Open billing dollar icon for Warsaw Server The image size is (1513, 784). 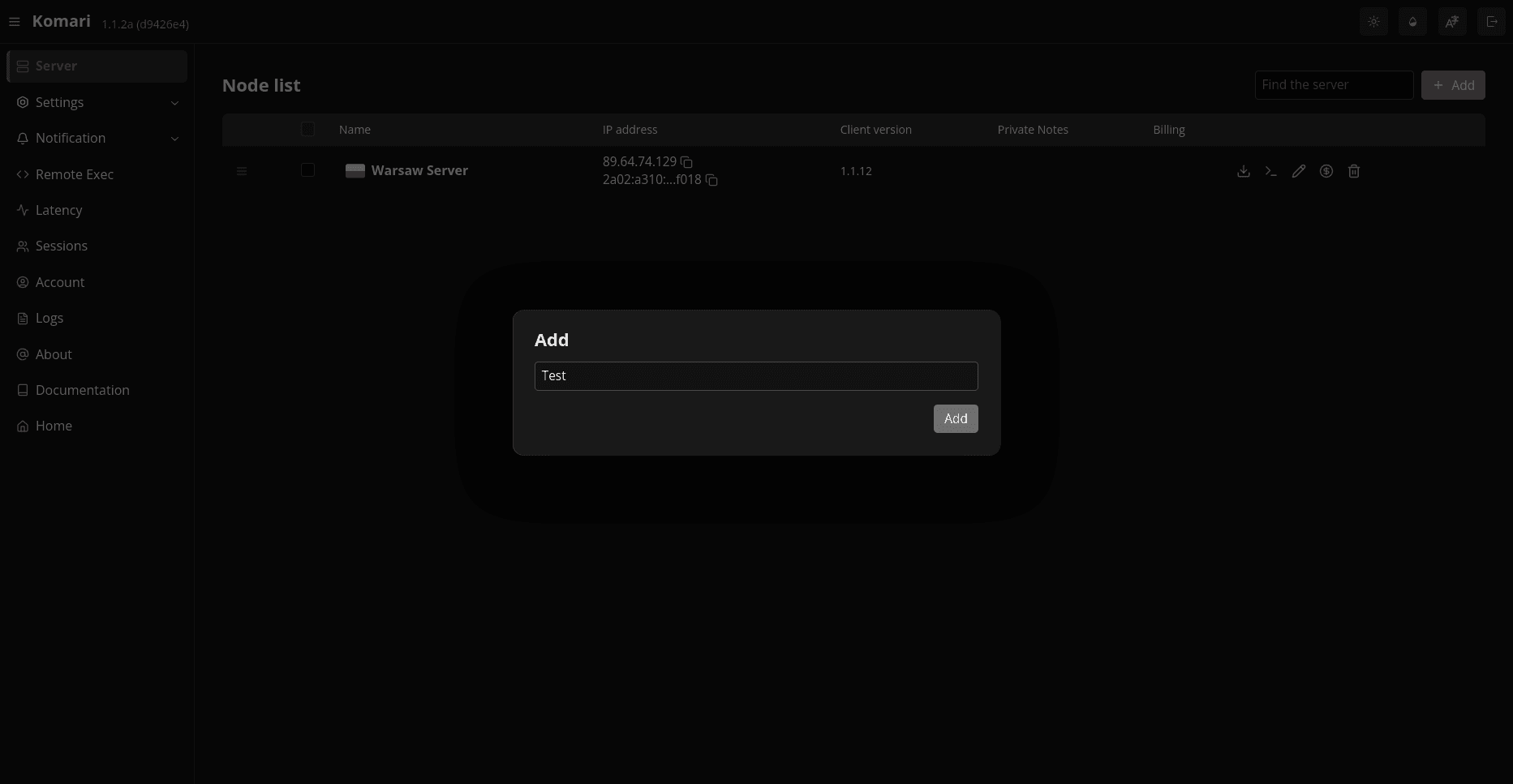click(1326, 171)
